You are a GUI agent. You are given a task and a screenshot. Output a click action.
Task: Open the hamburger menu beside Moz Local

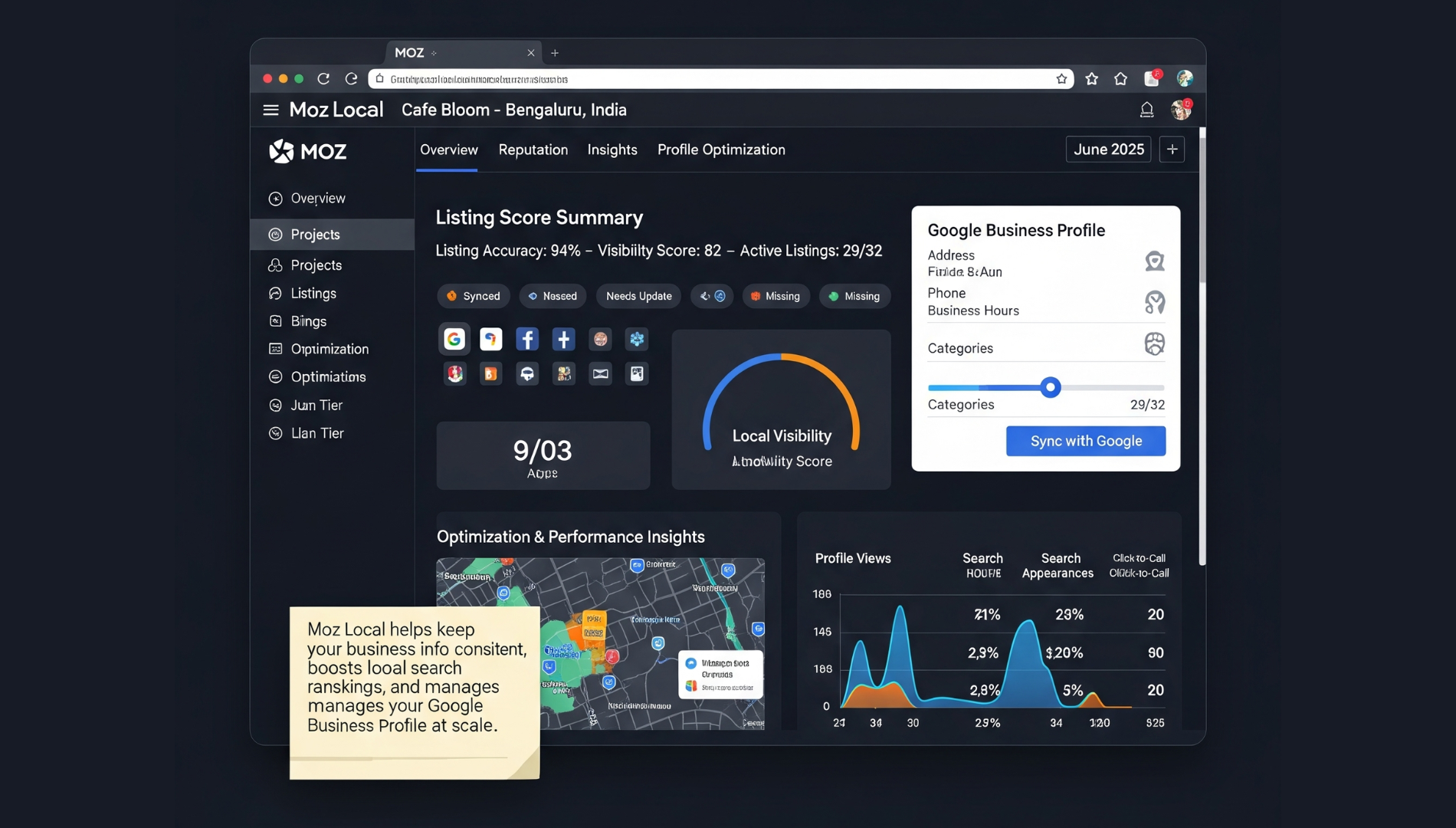pos(271,110)
